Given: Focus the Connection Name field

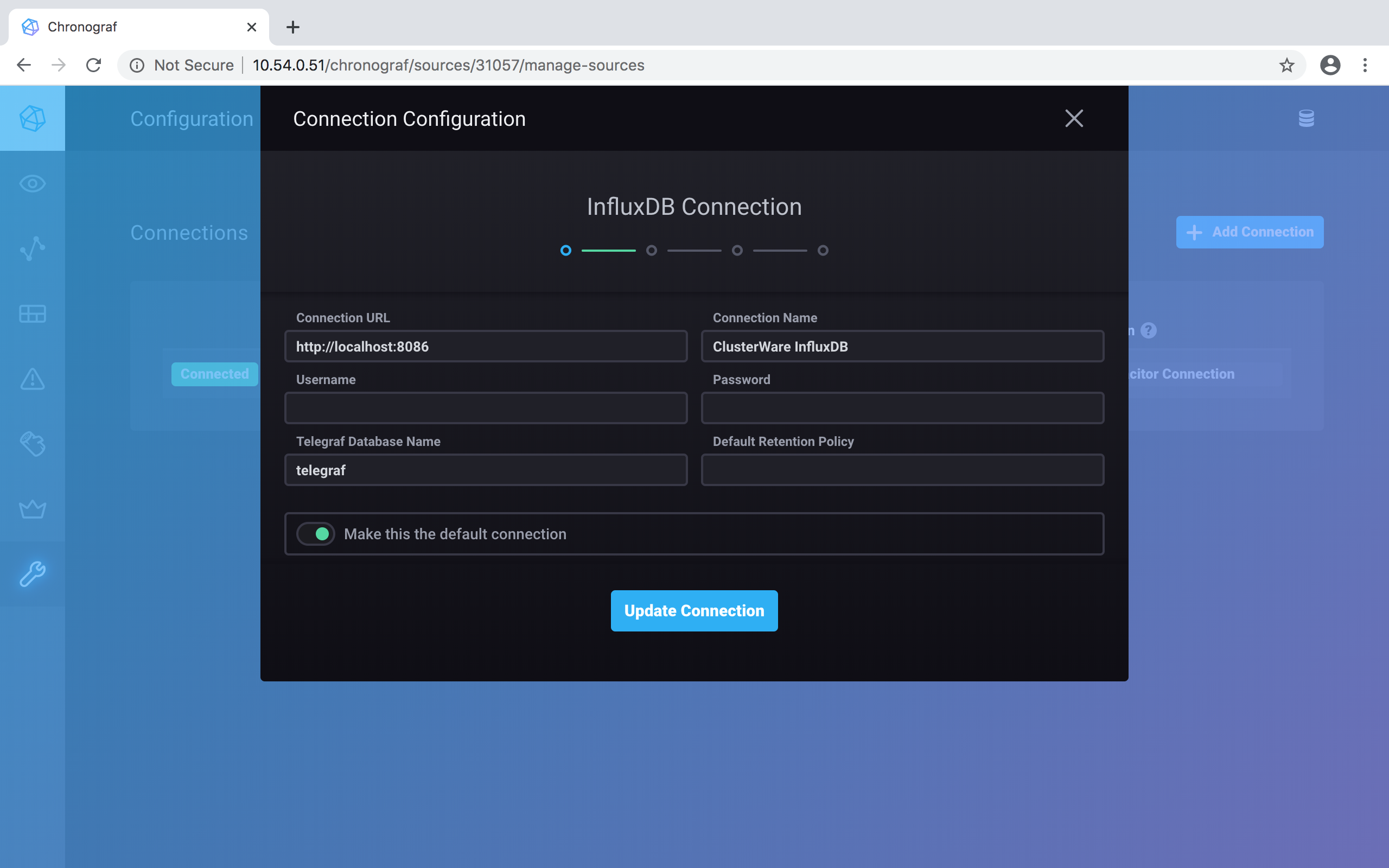Looking at the screenshot, I should [902, 346].
